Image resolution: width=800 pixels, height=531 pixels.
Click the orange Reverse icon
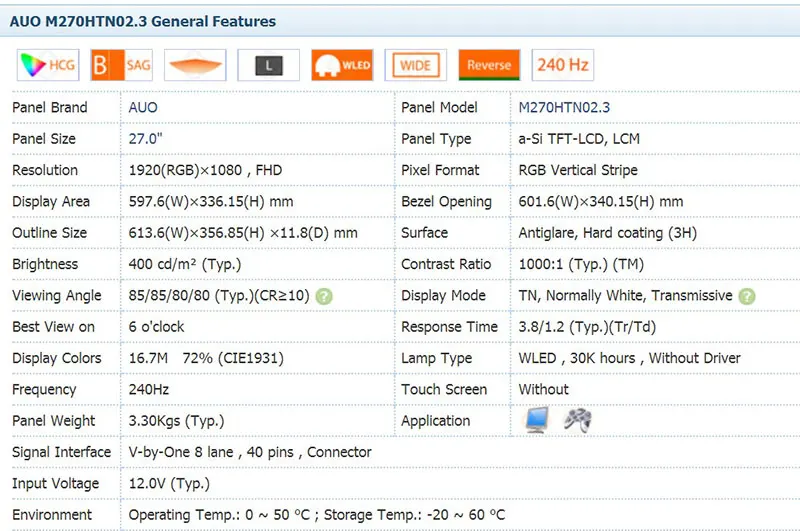(489, 65)
